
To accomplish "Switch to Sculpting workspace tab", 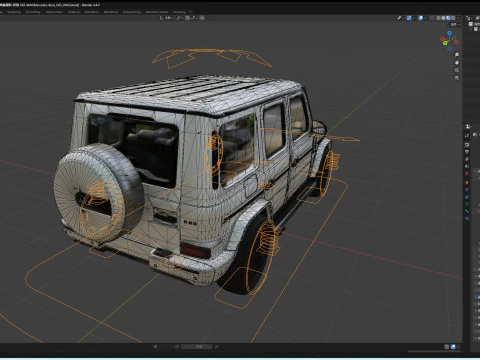I will [x=14, y=12].
